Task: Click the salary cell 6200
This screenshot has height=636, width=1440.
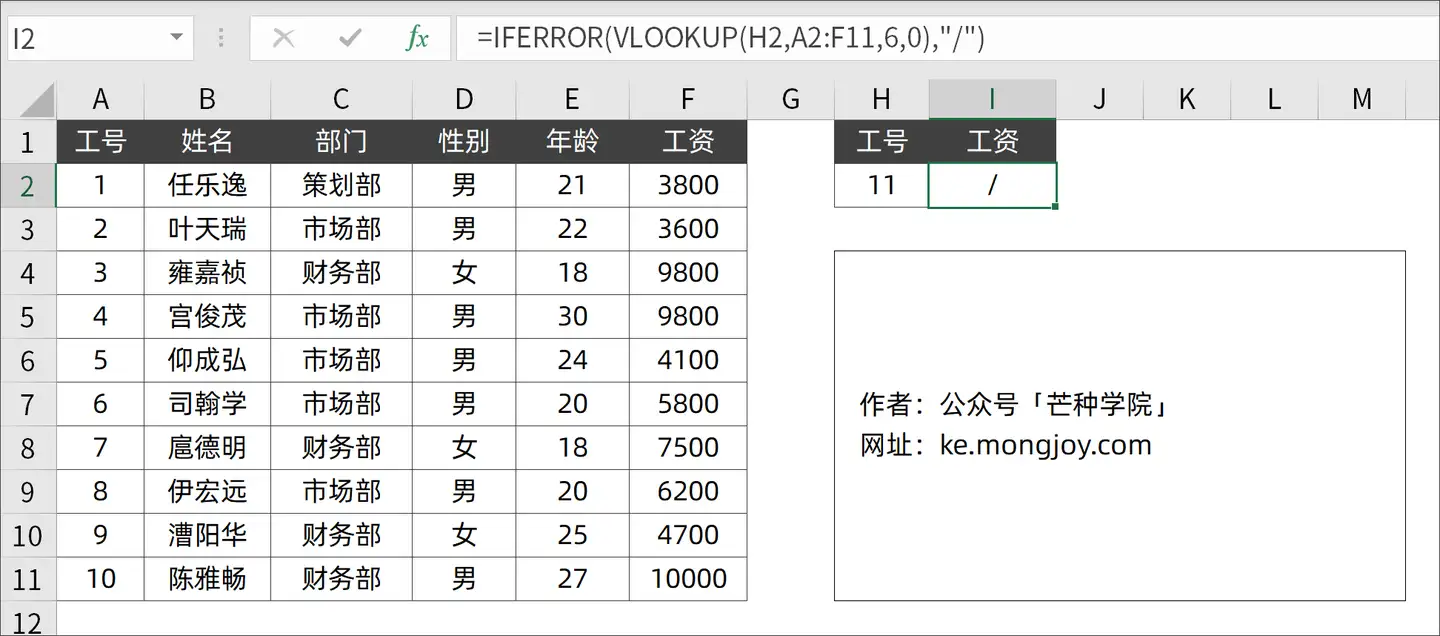Action: [x=688, y=491]
